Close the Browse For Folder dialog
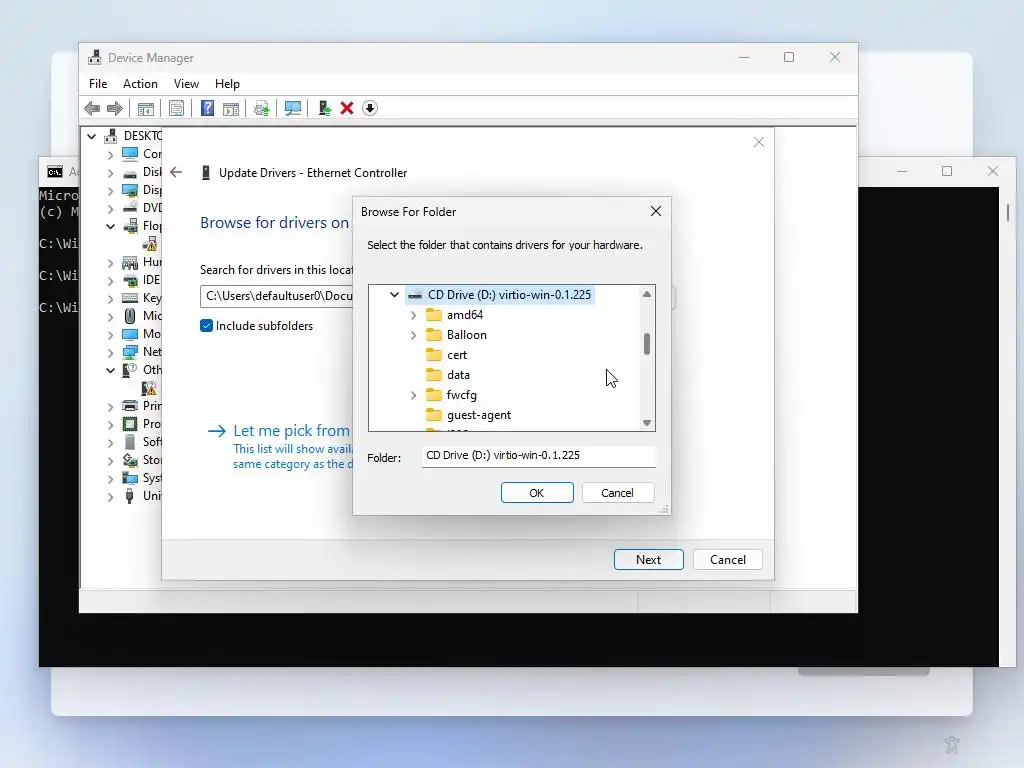The image size is (1024, 768). pos(656,211)
